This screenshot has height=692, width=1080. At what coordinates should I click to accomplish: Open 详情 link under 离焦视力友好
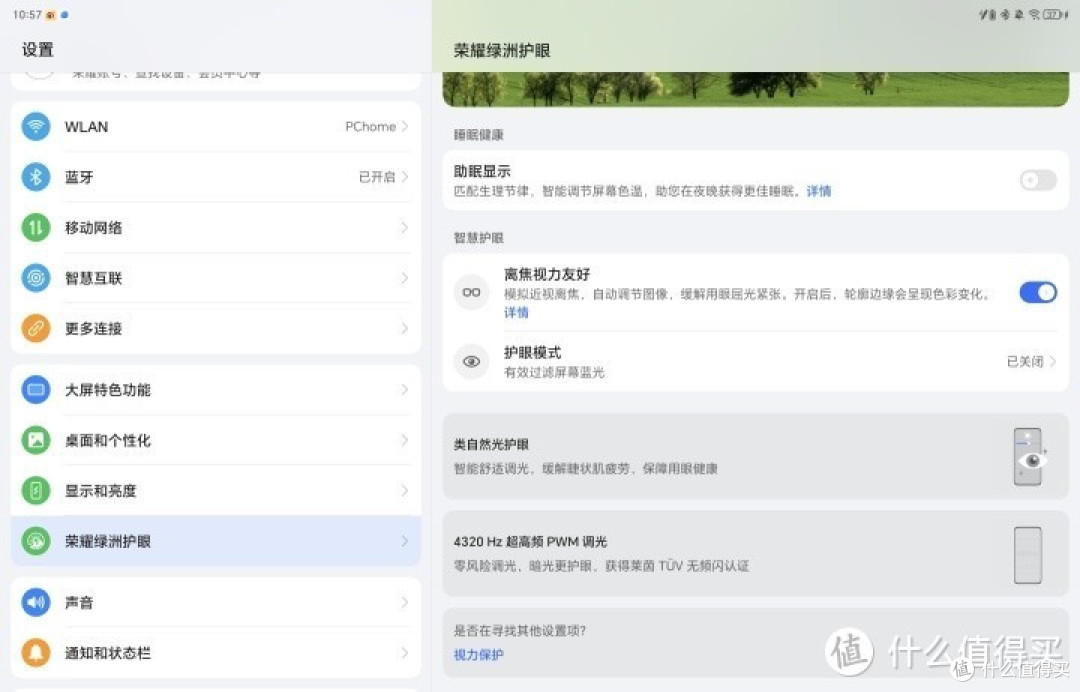[517, 313]
